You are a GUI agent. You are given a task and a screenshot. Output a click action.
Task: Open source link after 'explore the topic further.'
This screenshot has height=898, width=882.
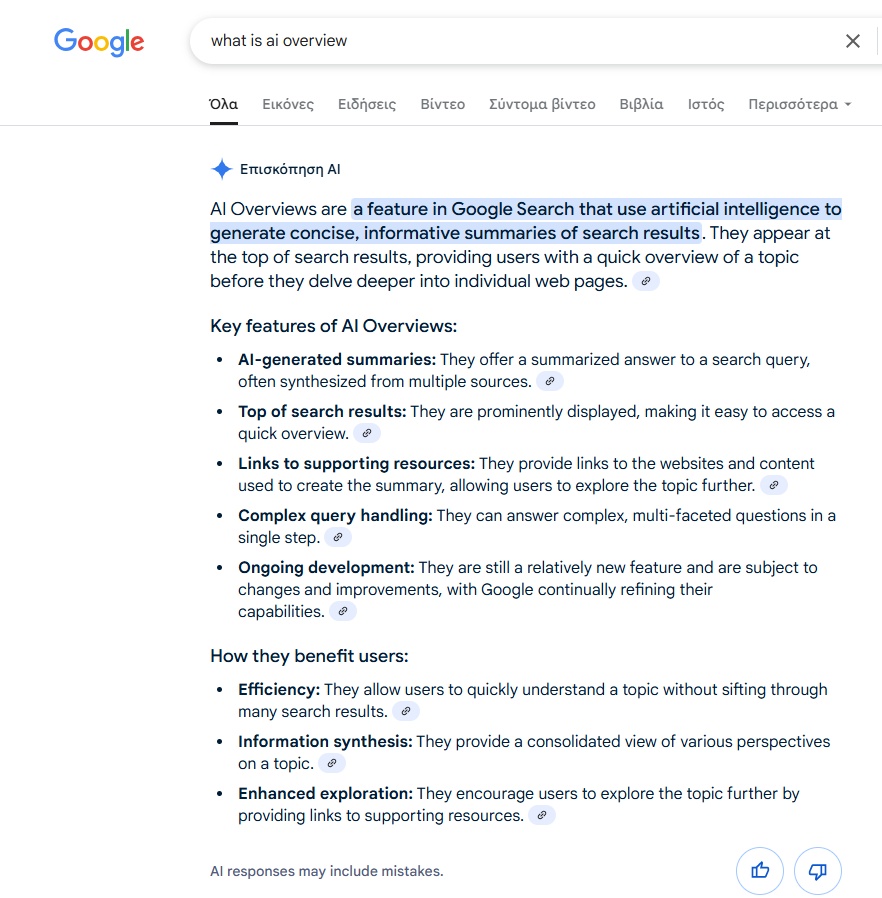tap(774, 486)
